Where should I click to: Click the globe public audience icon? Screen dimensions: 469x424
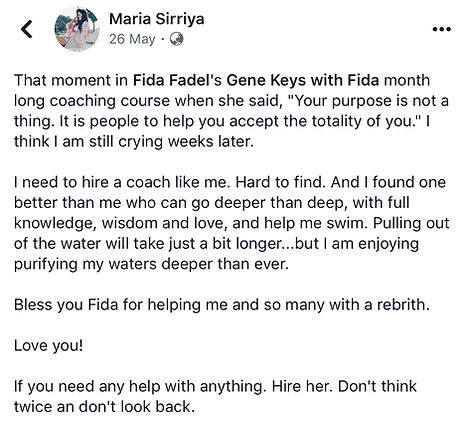[177, 39]
